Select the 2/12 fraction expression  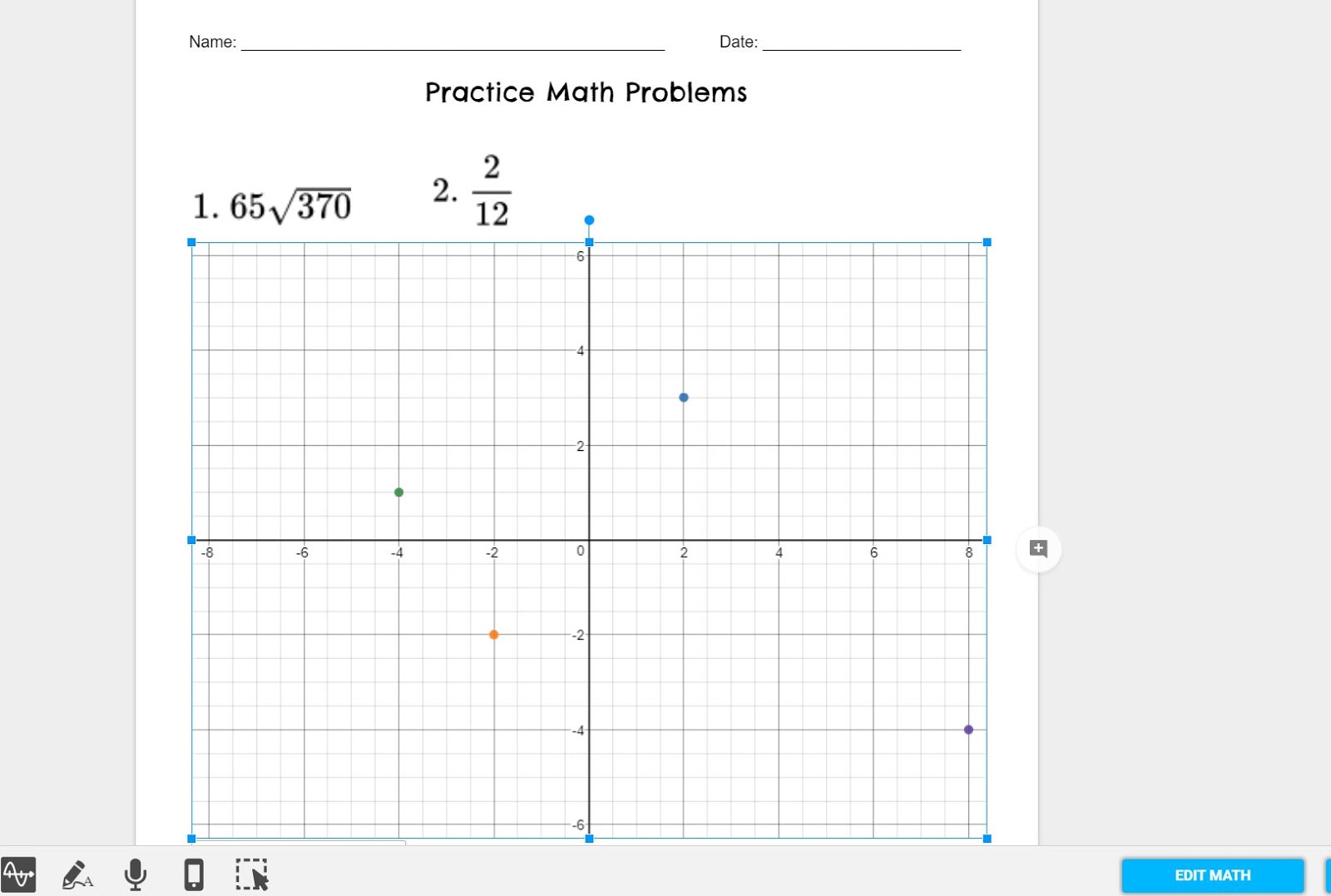point(491,191)
